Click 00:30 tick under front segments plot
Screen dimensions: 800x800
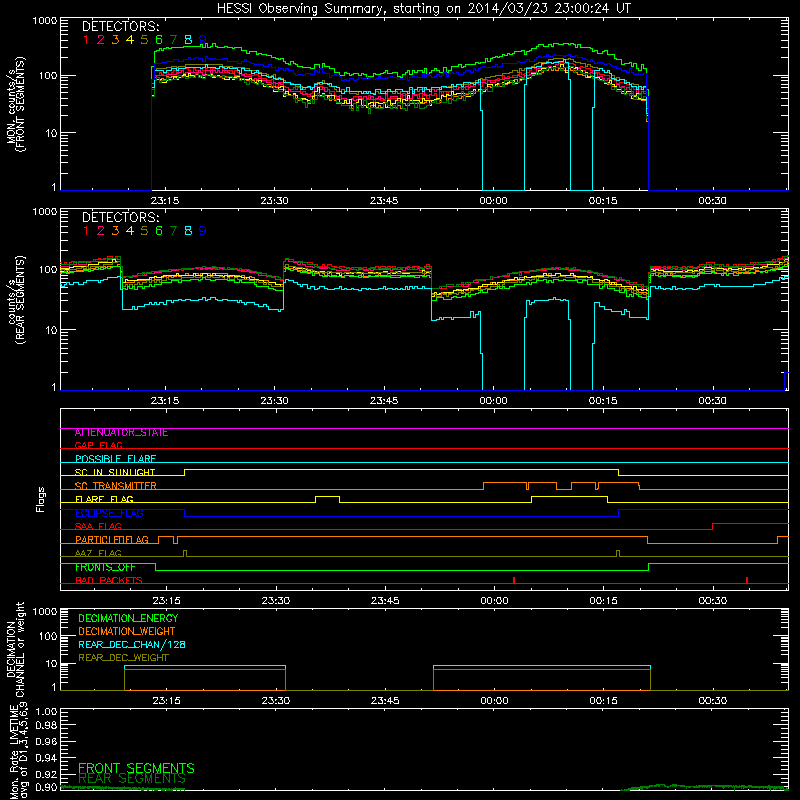click(712, 201)
